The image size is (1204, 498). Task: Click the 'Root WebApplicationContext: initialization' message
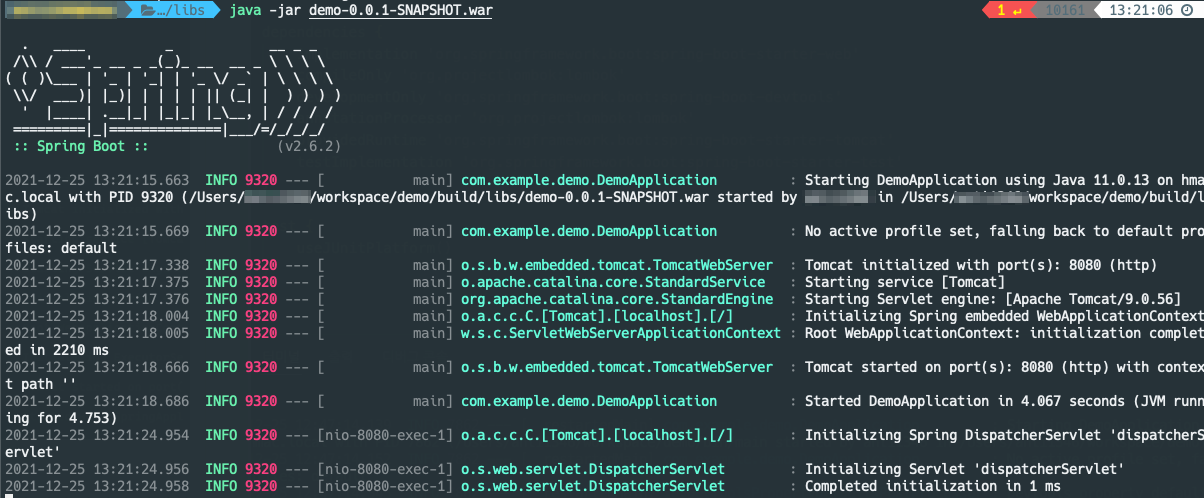tap(1004, 333)
